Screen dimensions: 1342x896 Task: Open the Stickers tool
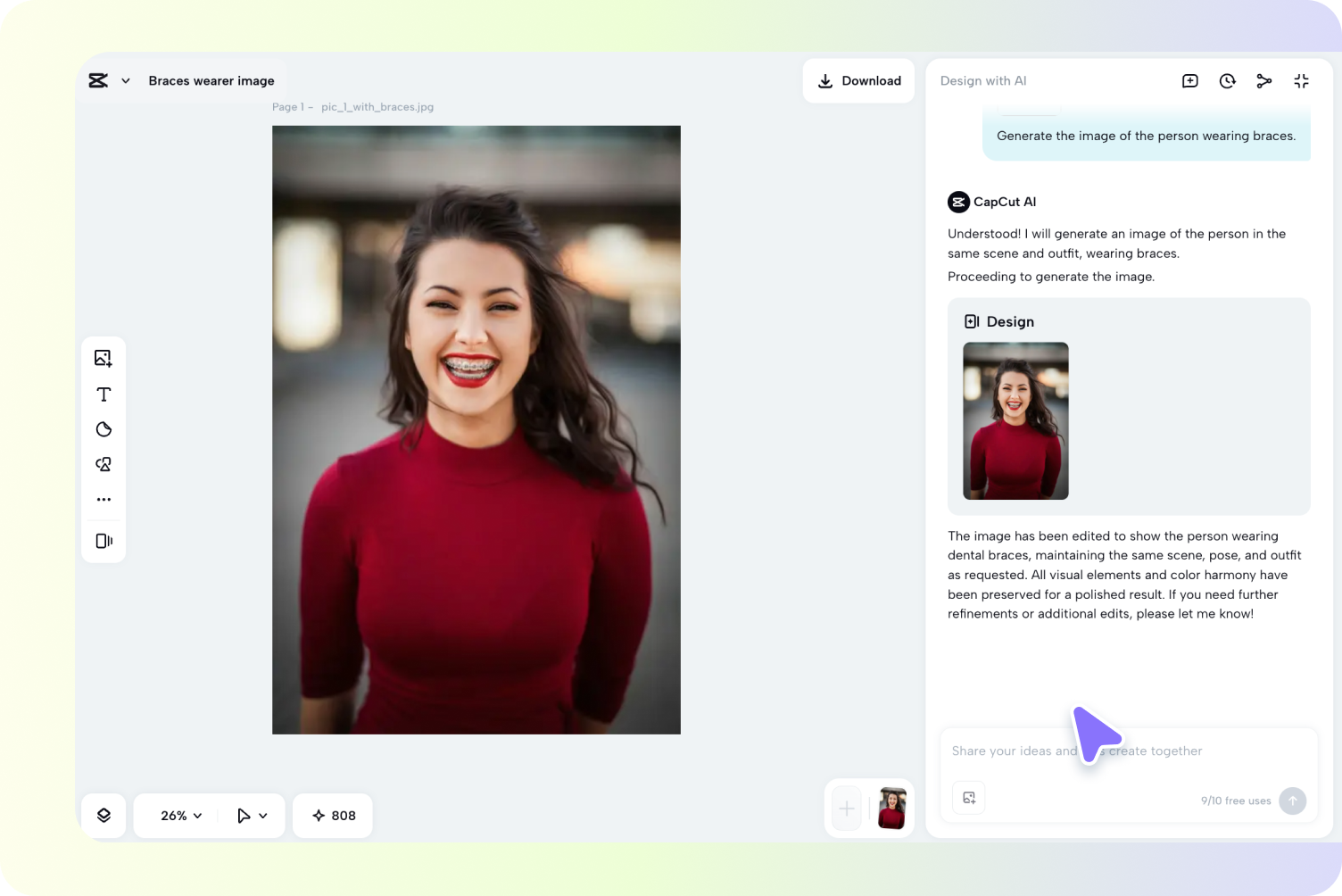tap(104, 429)
